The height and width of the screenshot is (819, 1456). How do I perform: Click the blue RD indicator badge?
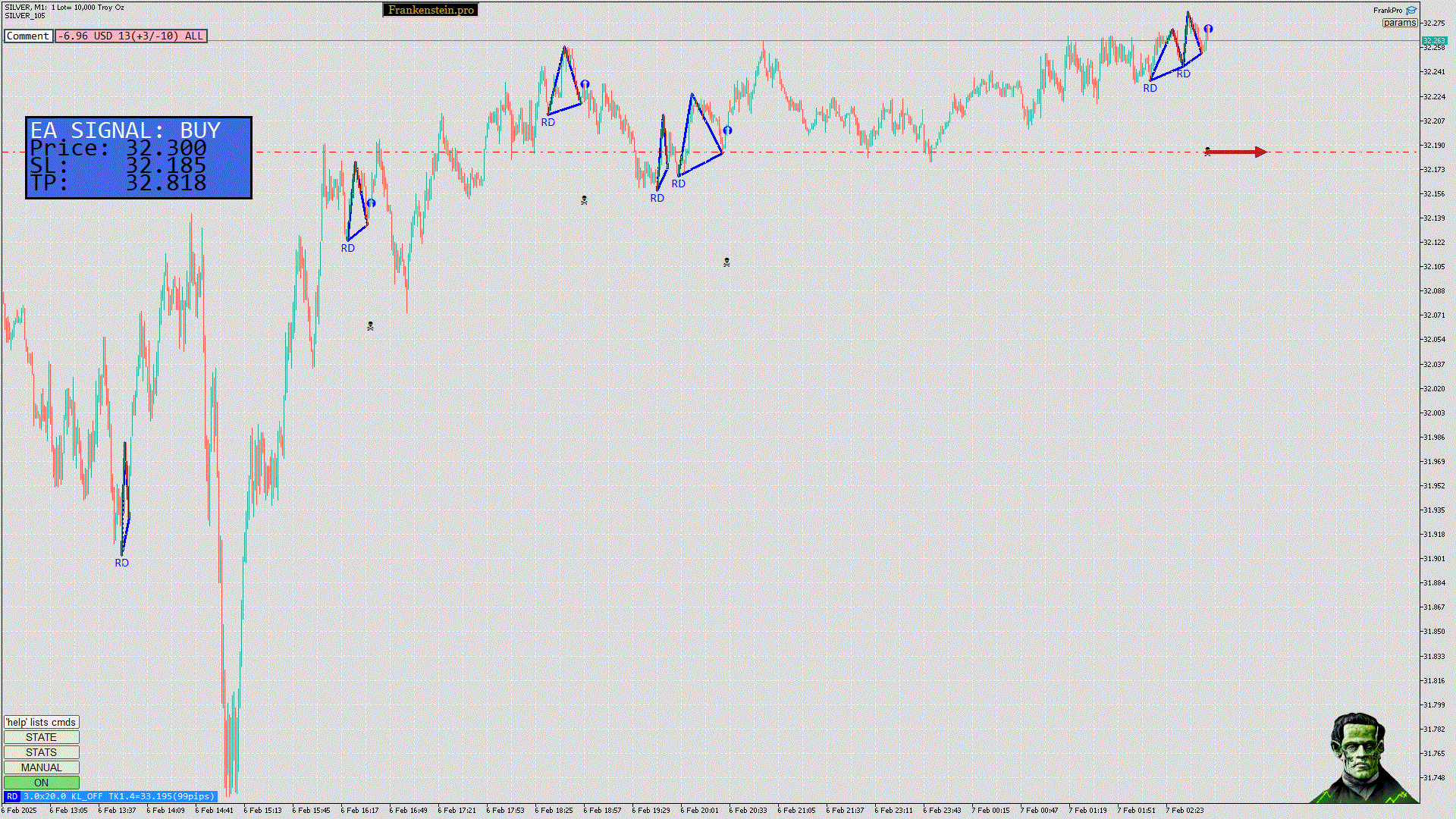[x=12, y=796]
